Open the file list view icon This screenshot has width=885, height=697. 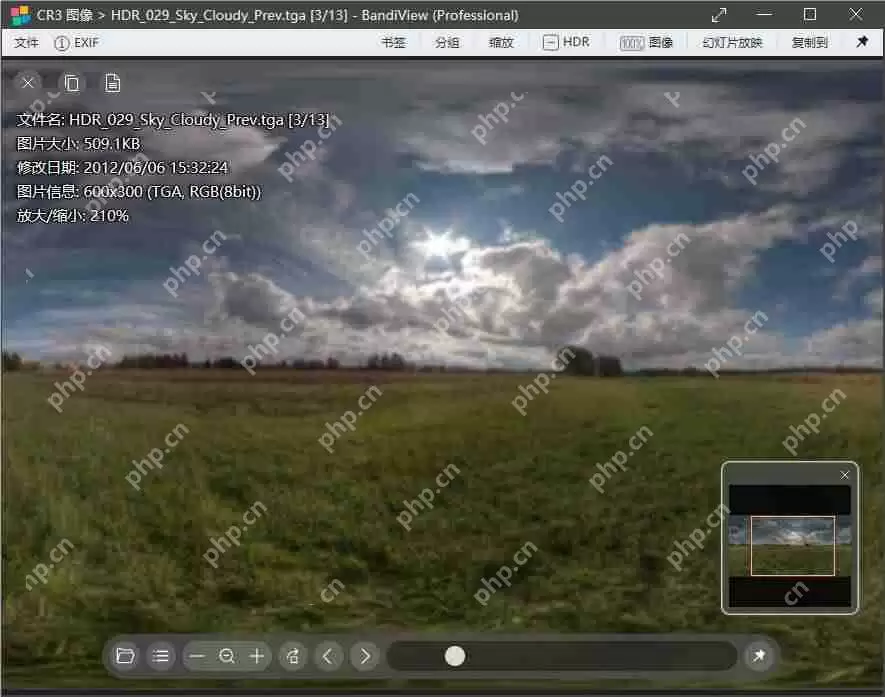(x=161, y=656)
